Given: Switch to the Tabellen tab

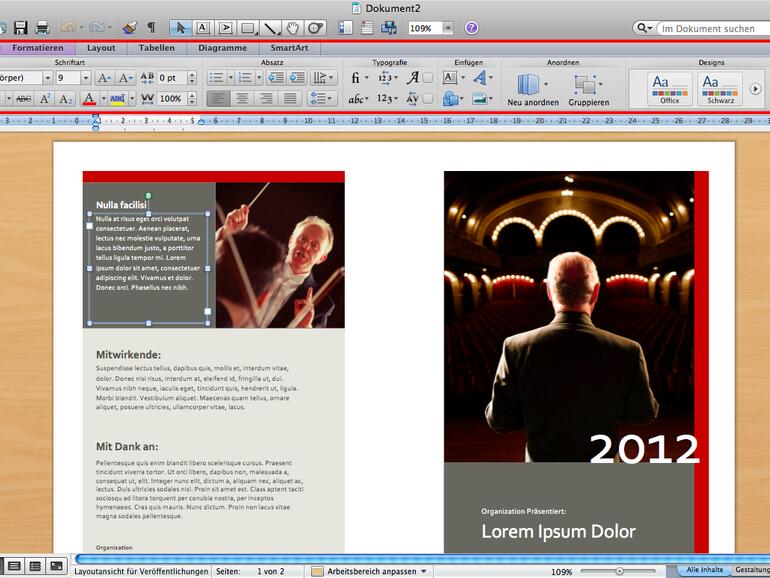Looking at the screenshot, I should pyautogui.click(x=156, y=48).
